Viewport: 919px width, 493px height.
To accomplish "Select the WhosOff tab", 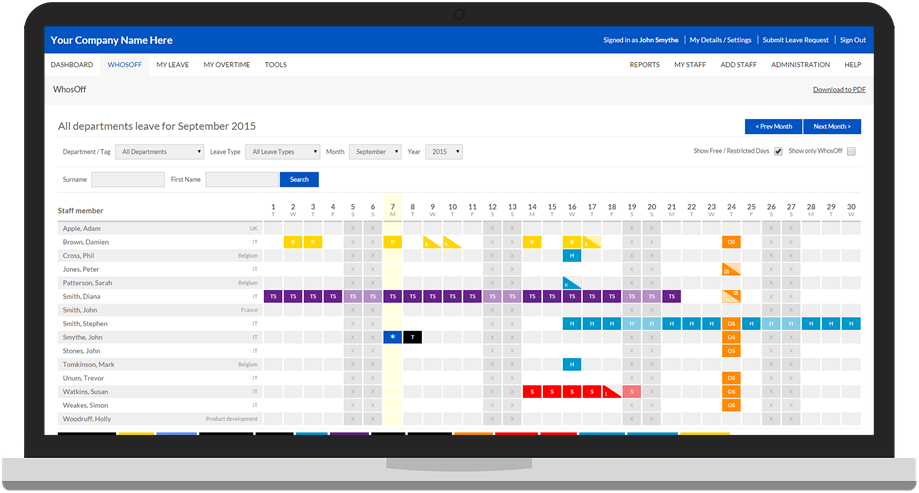I will (124, 64).
